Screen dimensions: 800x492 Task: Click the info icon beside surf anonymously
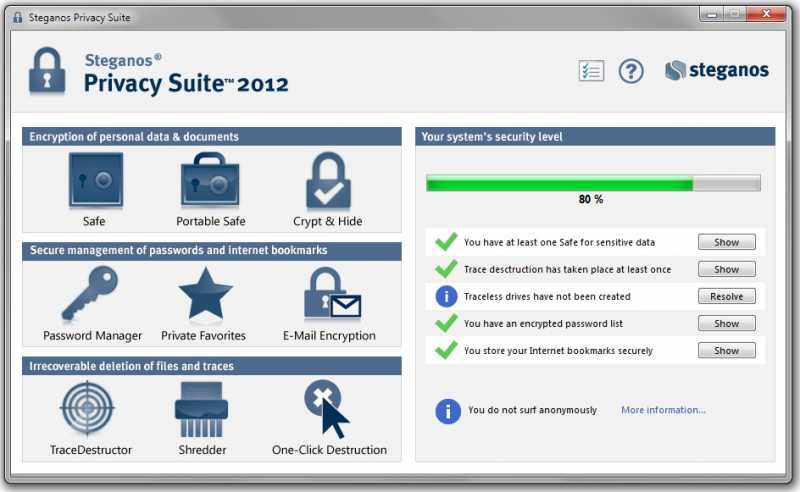click(x=448, y=411)
